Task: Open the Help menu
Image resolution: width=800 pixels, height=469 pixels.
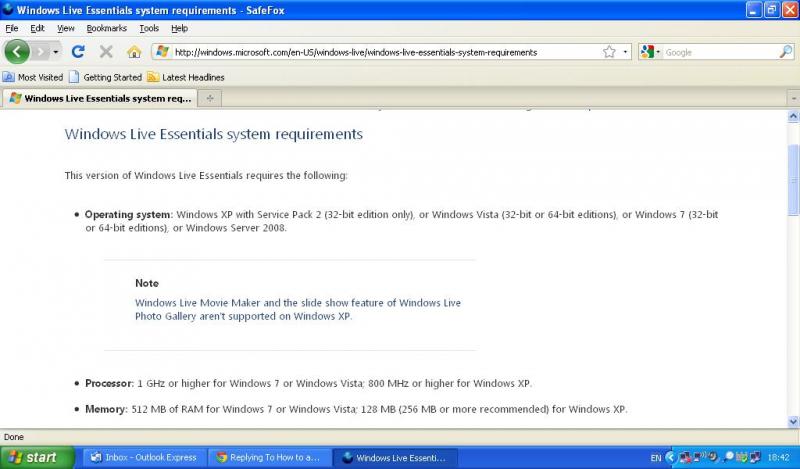Action: tap(179, 28)
